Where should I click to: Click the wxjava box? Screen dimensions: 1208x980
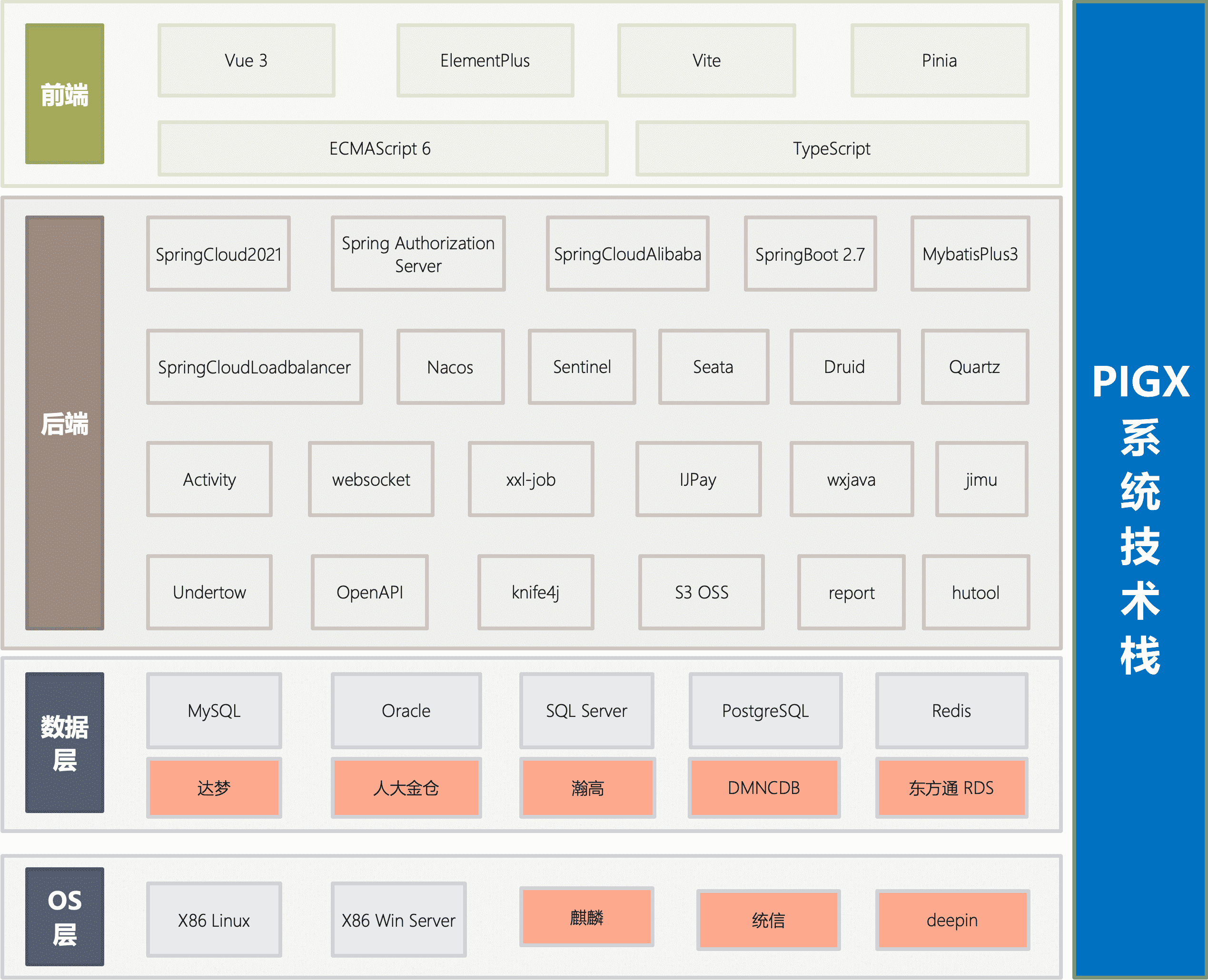[x=852, y=479]
